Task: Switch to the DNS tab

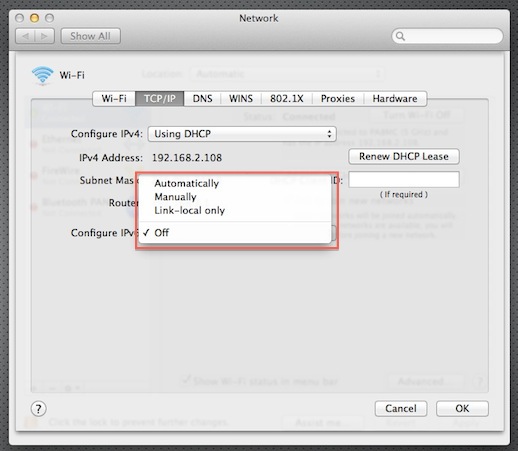Action: 202,99
